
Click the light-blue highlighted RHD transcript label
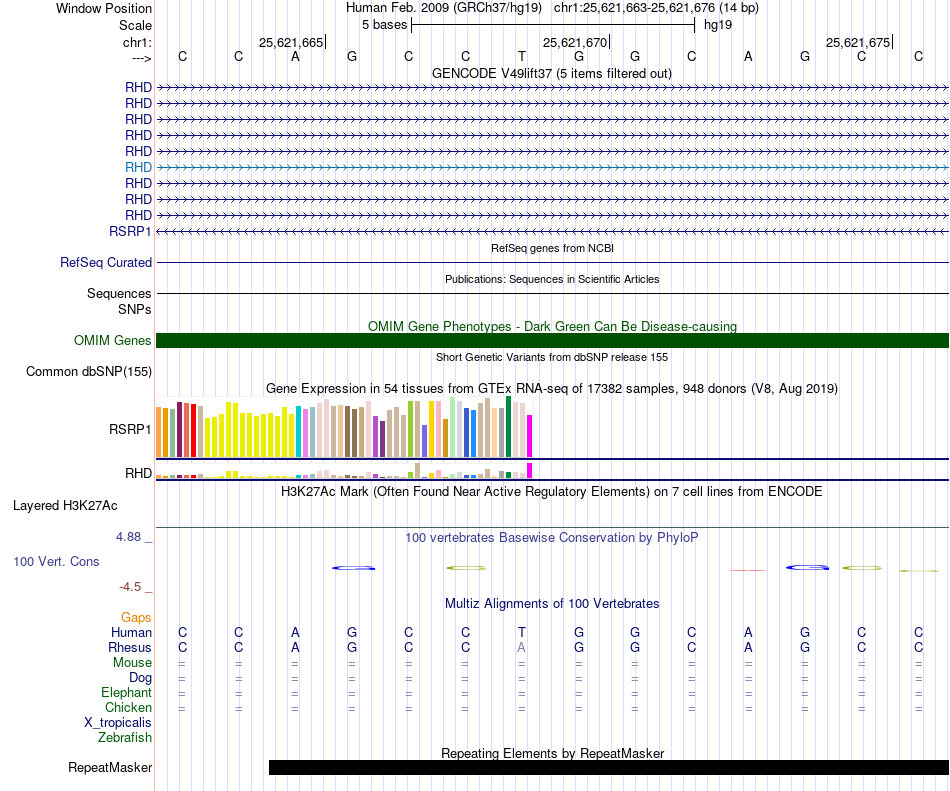click(138, 167)
